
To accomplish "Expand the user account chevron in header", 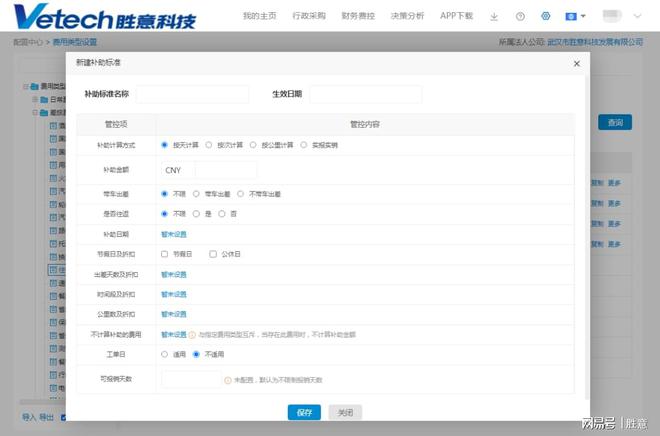I will (637, 16).
